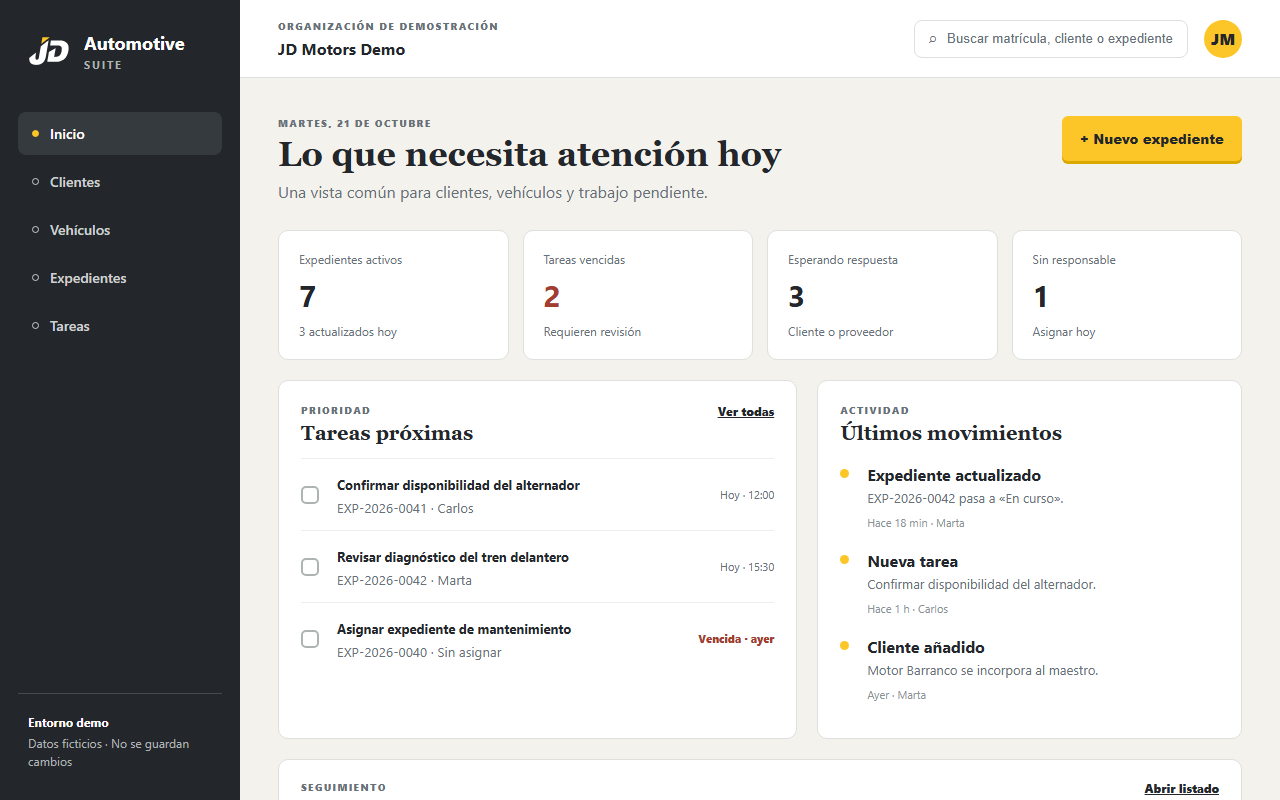Follow the Ver todas link
The image size is (1280, 800).
(746, 412)
